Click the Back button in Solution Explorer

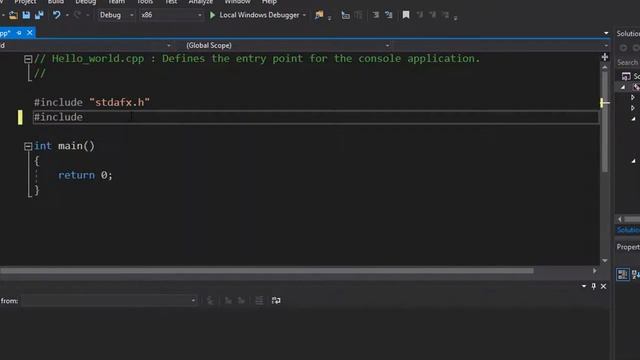pyautogui.click(x=623, y=48)
